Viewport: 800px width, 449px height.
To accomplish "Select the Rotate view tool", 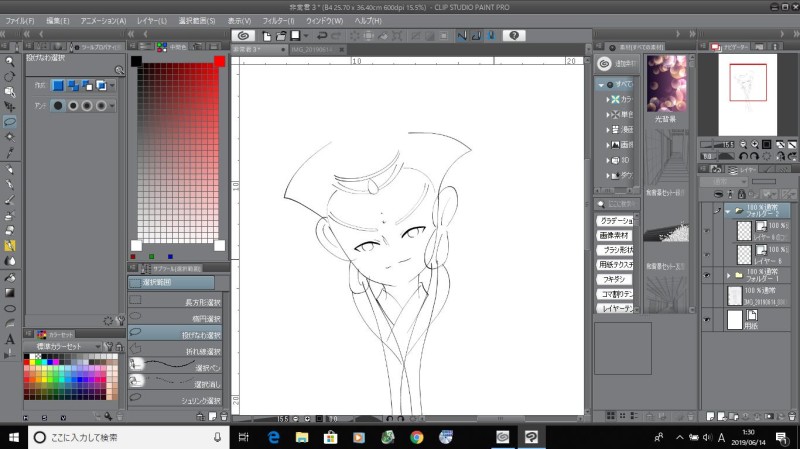I will [x=9, y=77].
